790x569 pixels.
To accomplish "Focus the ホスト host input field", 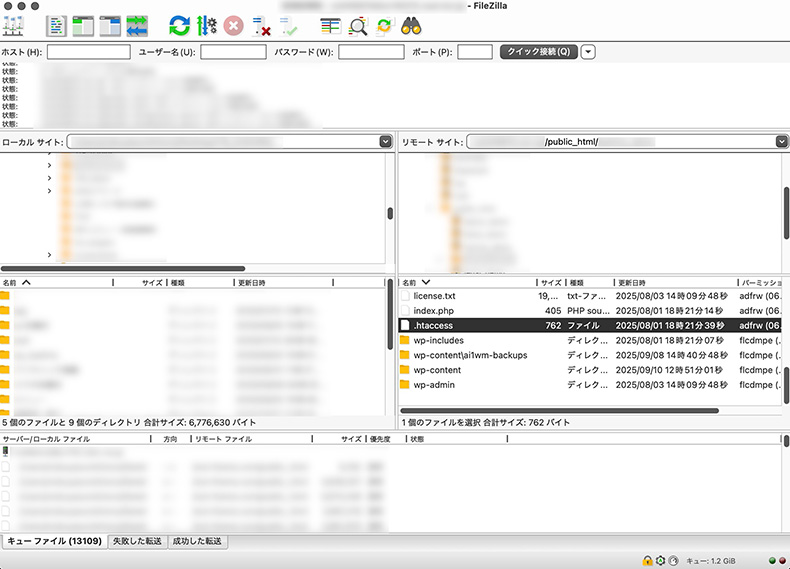I will pos(89,52).
